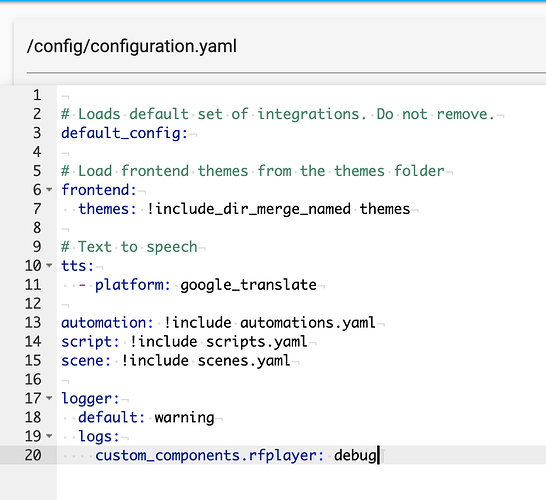Screen dimensions: 546x500
Task: Collapse the logger block fold arrow
Action: [49, 398]
